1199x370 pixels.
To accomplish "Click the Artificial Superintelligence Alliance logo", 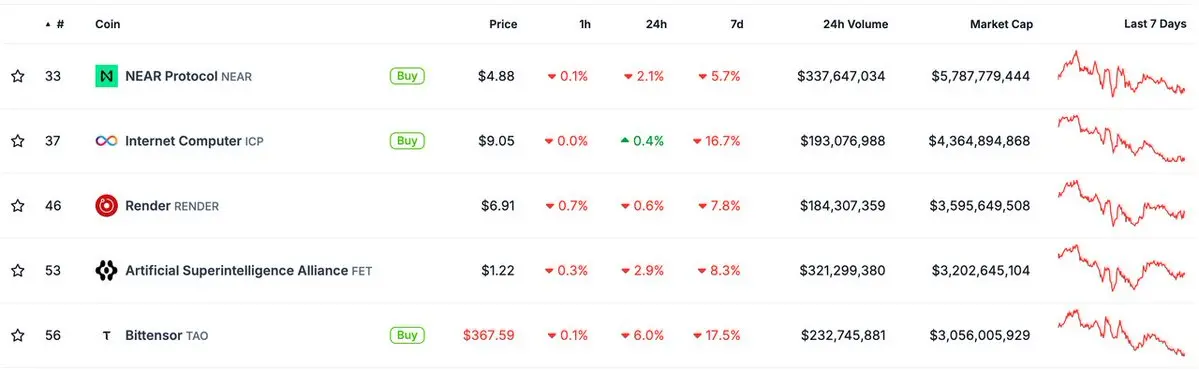I will coord(106,271).
